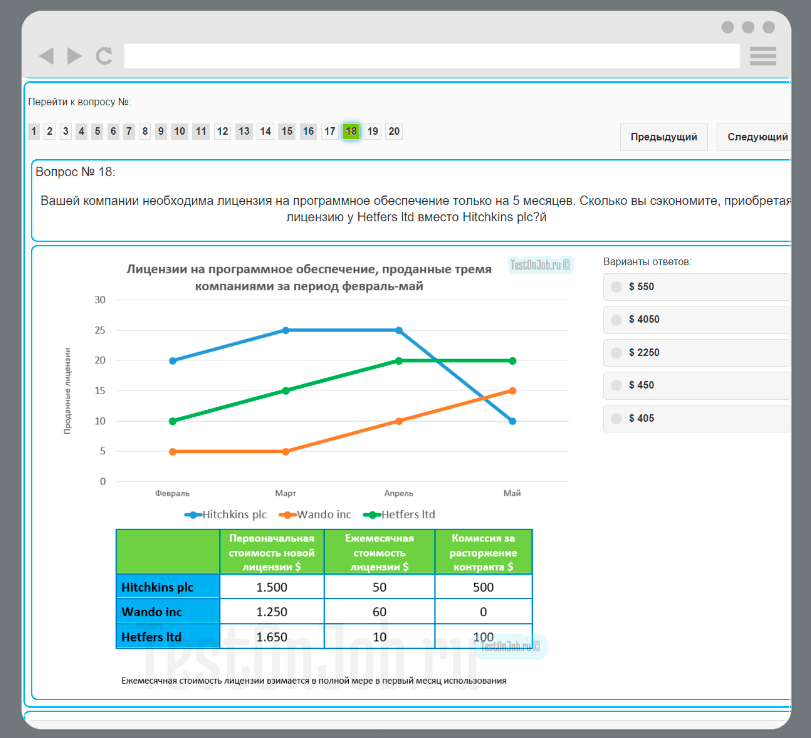811x738 pixels.
Task: Open the hamburger menu icon
Action: point(763,56)
